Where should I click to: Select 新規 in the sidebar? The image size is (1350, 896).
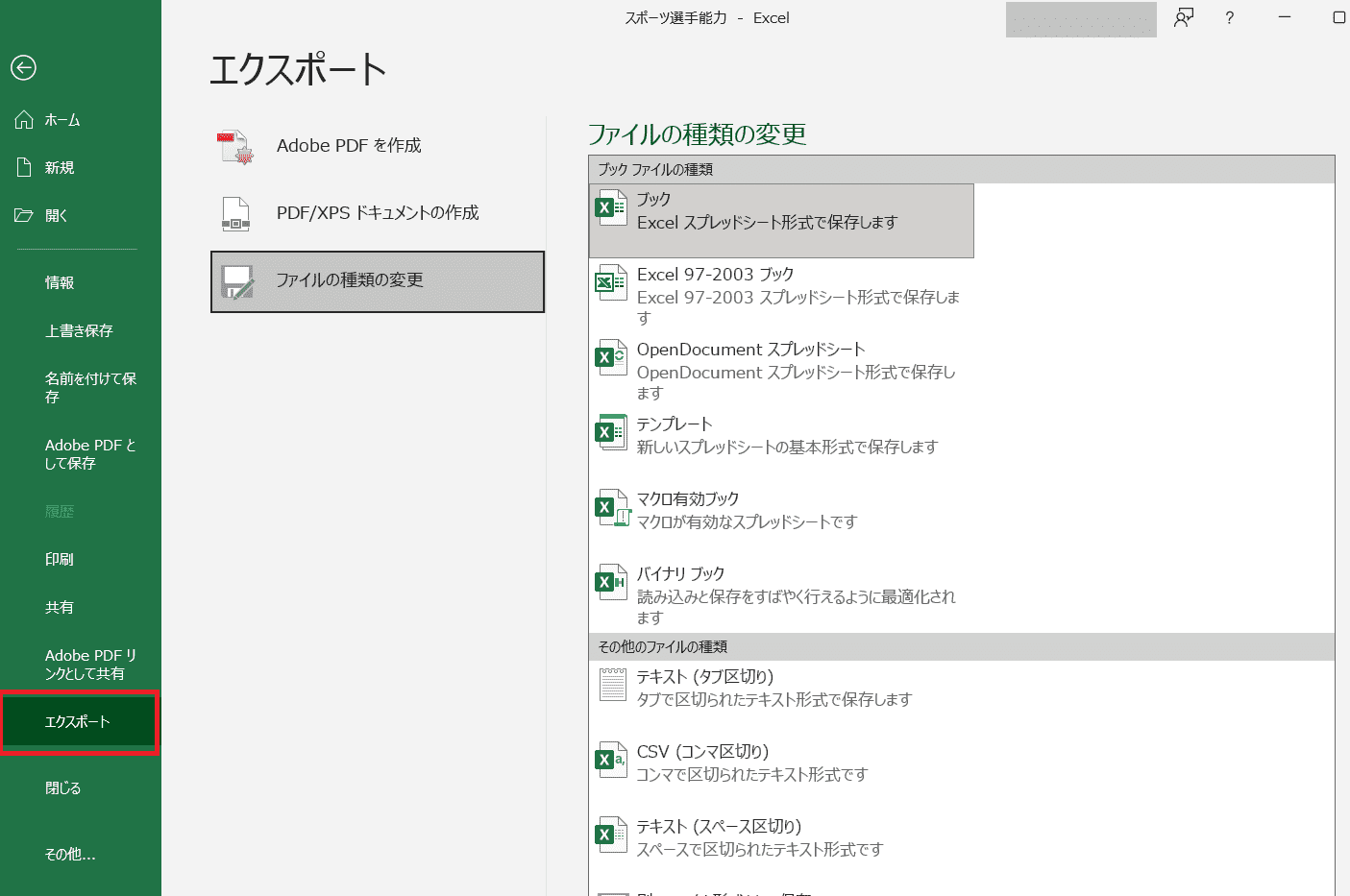pos(81,167)
